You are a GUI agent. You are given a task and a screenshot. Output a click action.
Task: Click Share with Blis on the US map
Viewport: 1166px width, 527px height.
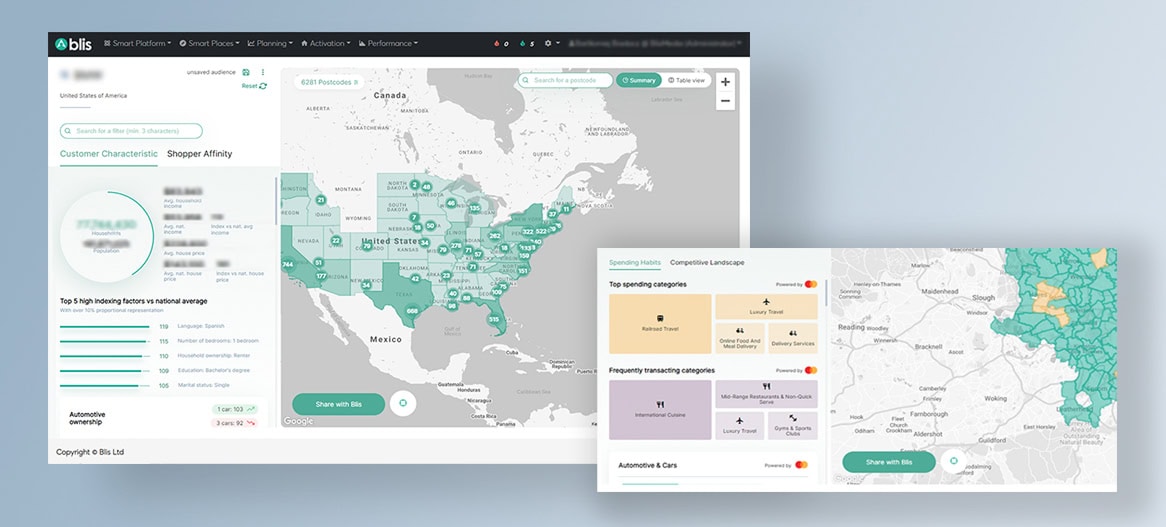click(x=338, y=404)
